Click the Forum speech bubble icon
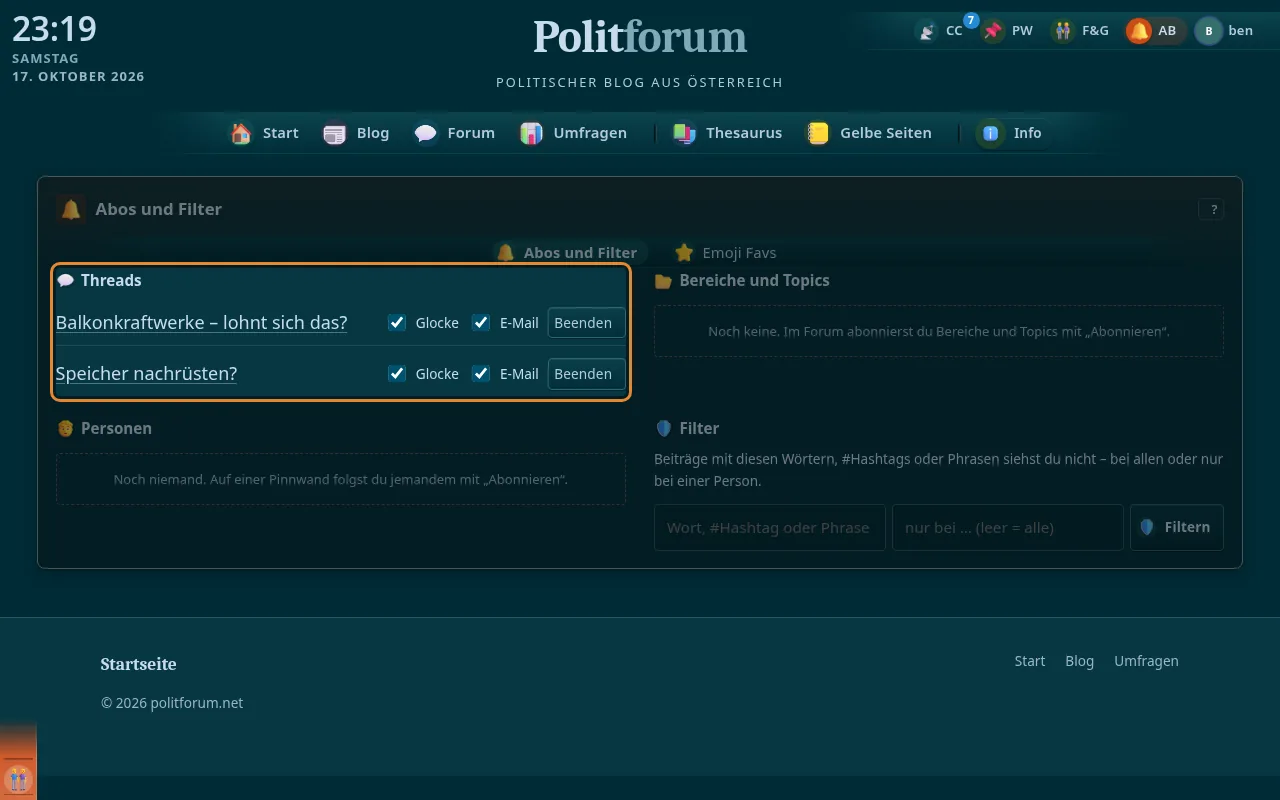The width and height of the screenshot is (1280, 800). pyautogui.click(x=426, y=133)
